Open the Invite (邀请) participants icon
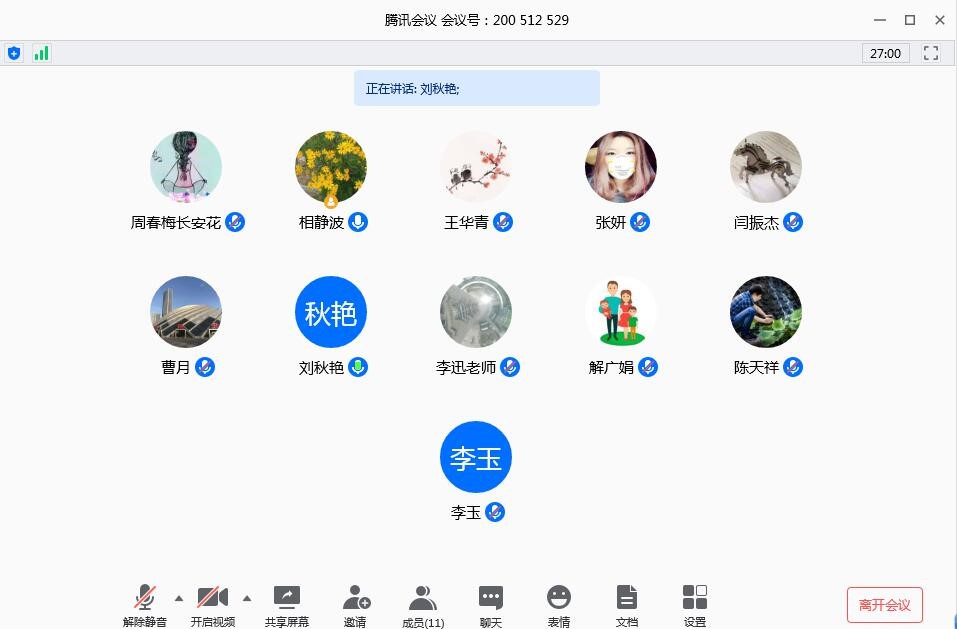Viewport: 957px width, 629px height. (355, 598)
